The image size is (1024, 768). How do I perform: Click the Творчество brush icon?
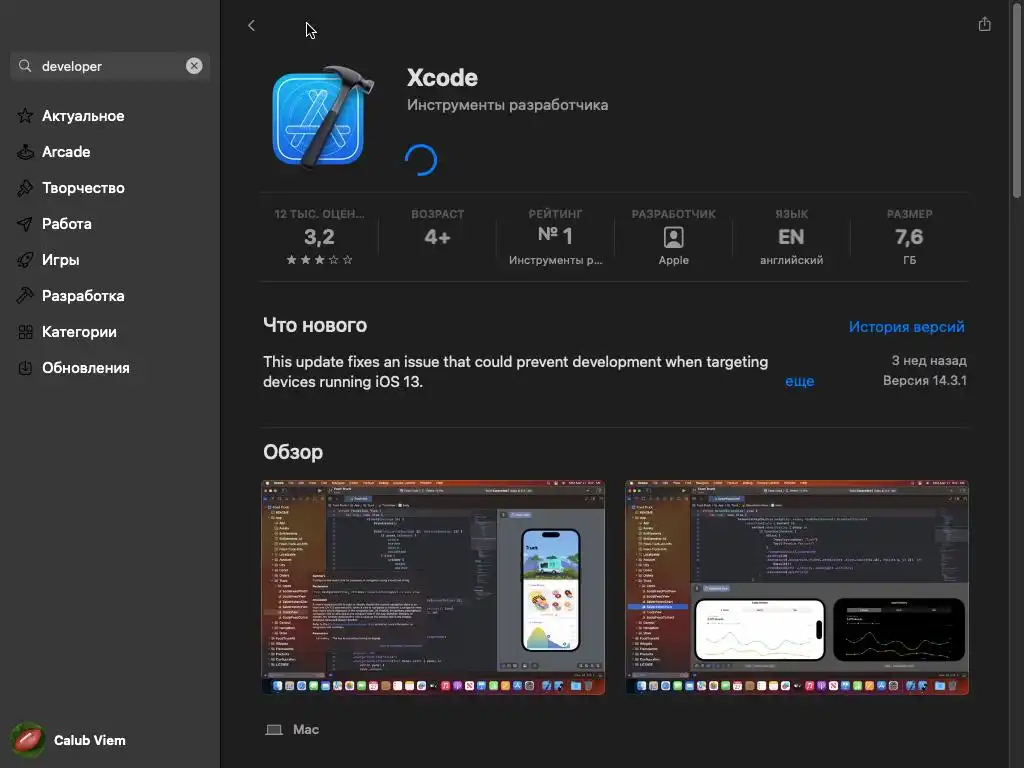[x=25, y=188]
